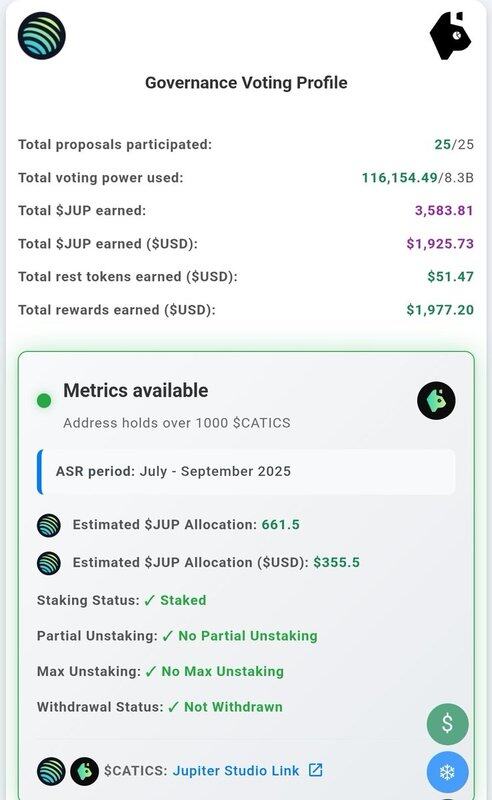Click the cat icon next to $CATICS label
492x800 pixels.
click(x=84, y=770)
